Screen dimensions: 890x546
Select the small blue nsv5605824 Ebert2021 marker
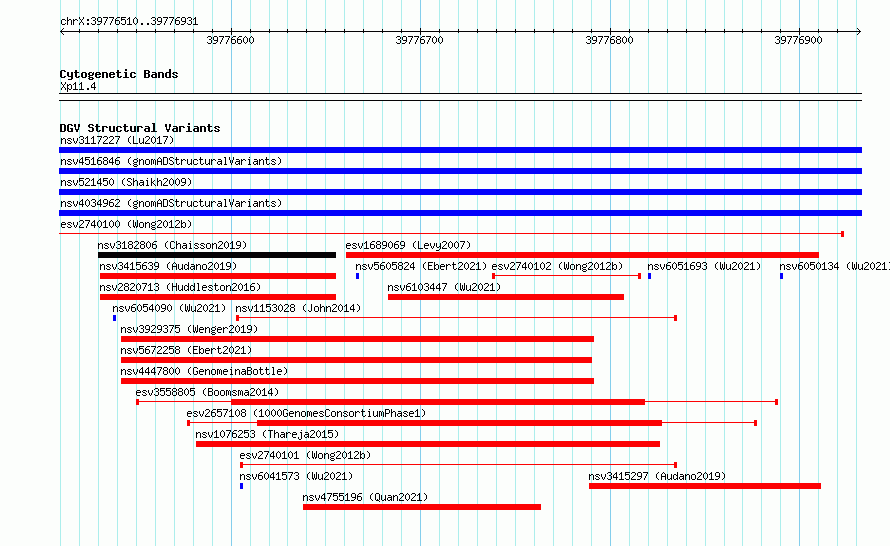[358, 276]
